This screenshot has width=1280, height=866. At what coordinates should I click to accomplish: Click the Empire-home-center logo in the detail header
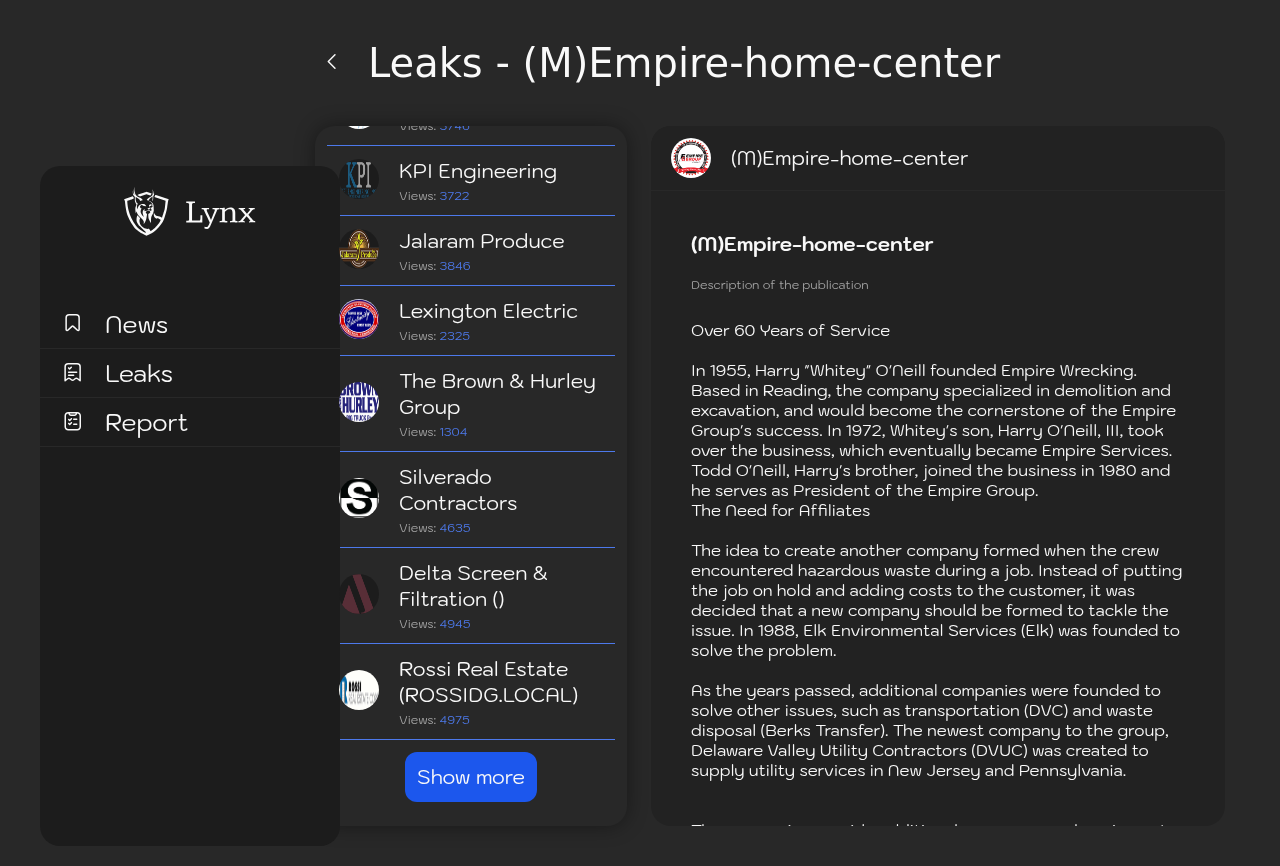(x=691, y=158)
